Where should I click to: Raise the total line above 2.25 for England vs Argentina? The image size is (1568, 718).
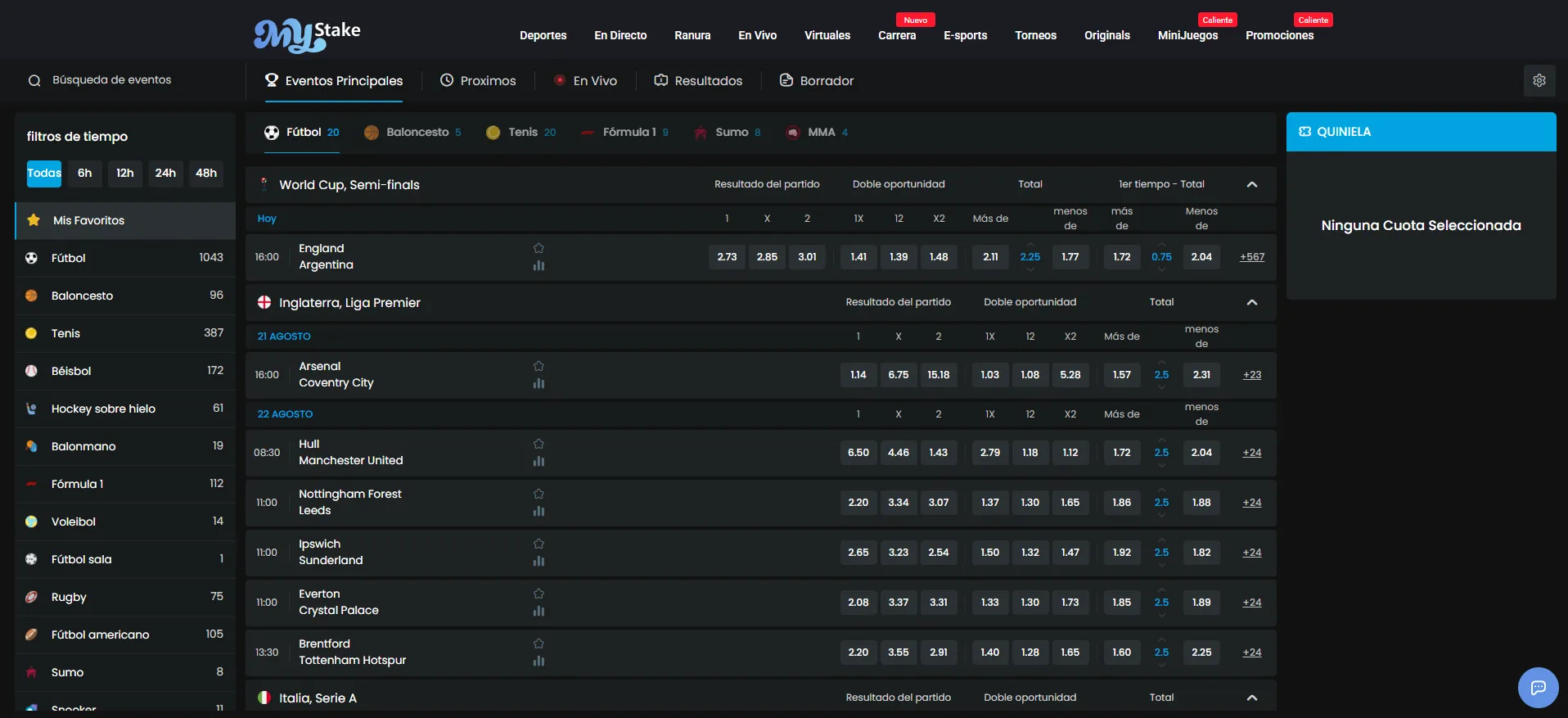1030,245
